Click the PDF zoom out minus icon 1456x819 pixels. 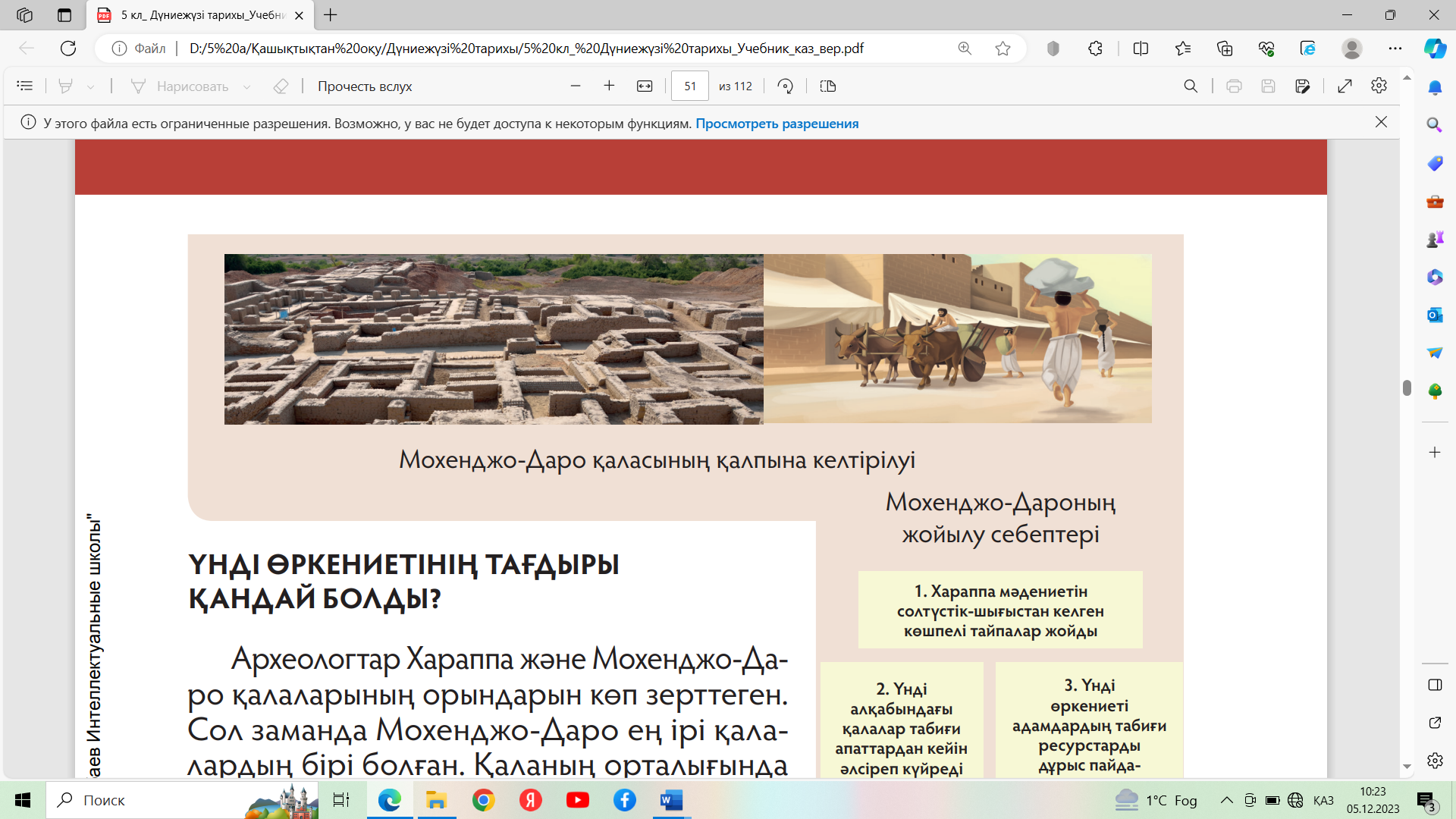click(576, 86)
